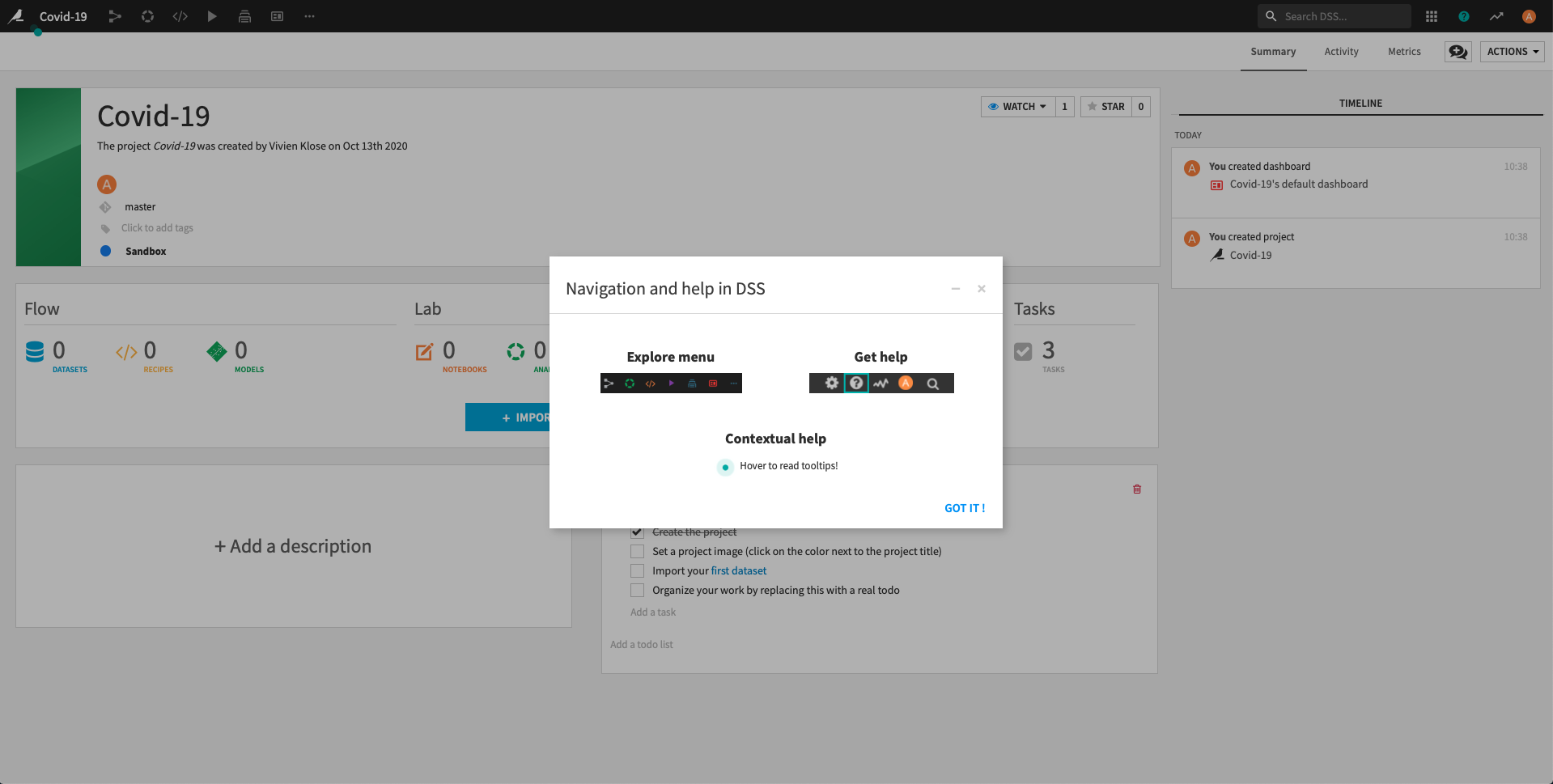Check 'Import your first dataset' checkbox

(638, 571)
